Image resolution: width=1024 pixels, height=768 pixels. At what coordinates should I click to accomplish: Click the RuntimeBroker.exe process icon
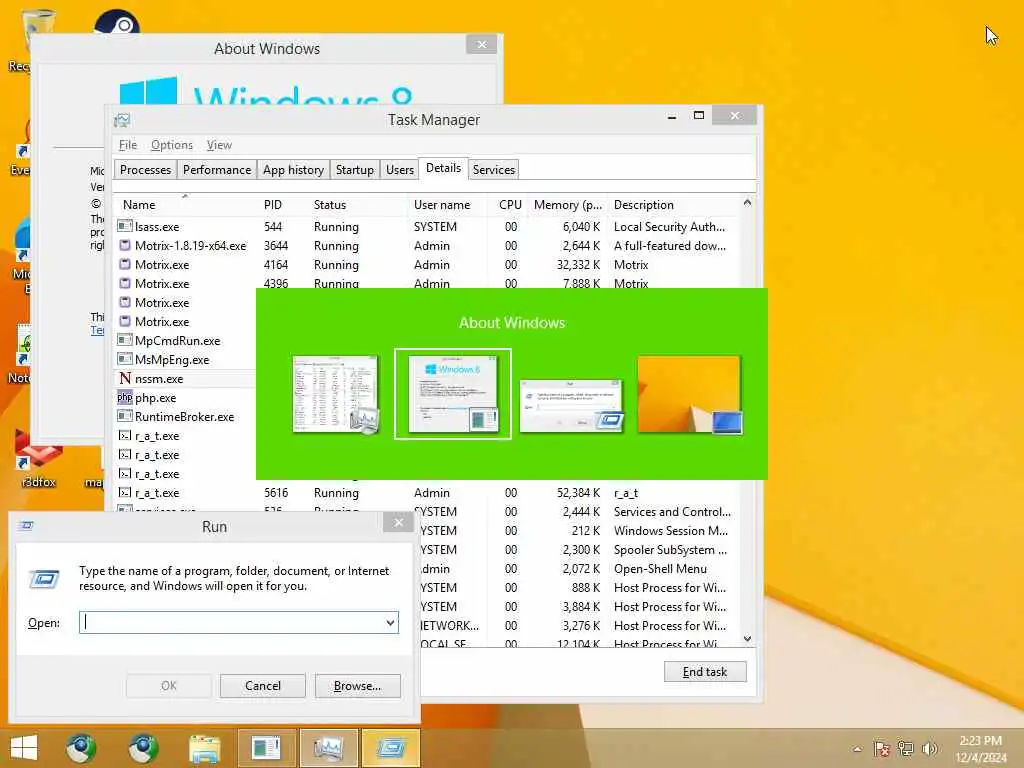[125, 416]
